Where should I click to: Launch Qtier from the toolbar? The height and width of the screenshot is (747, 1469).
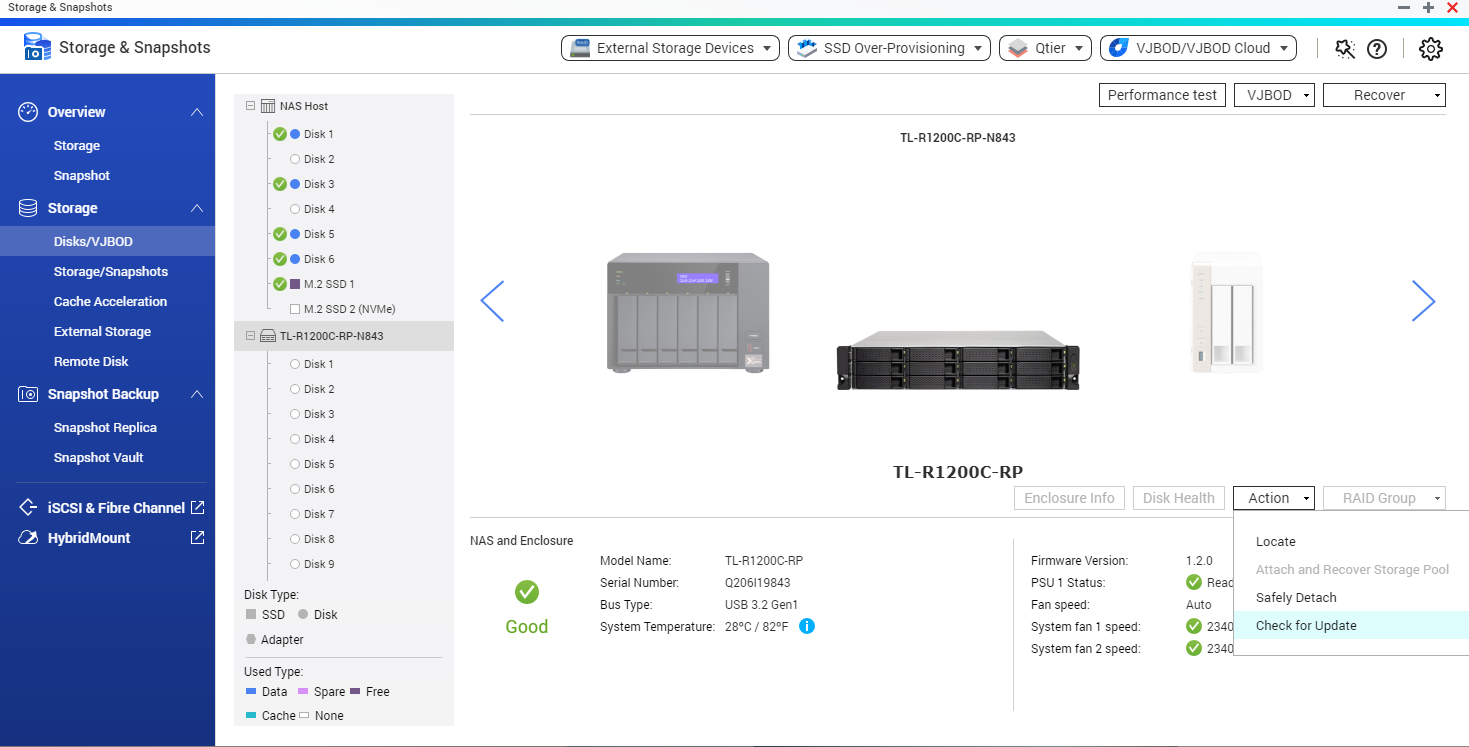pyautogui.click(x=1043, y=47)
